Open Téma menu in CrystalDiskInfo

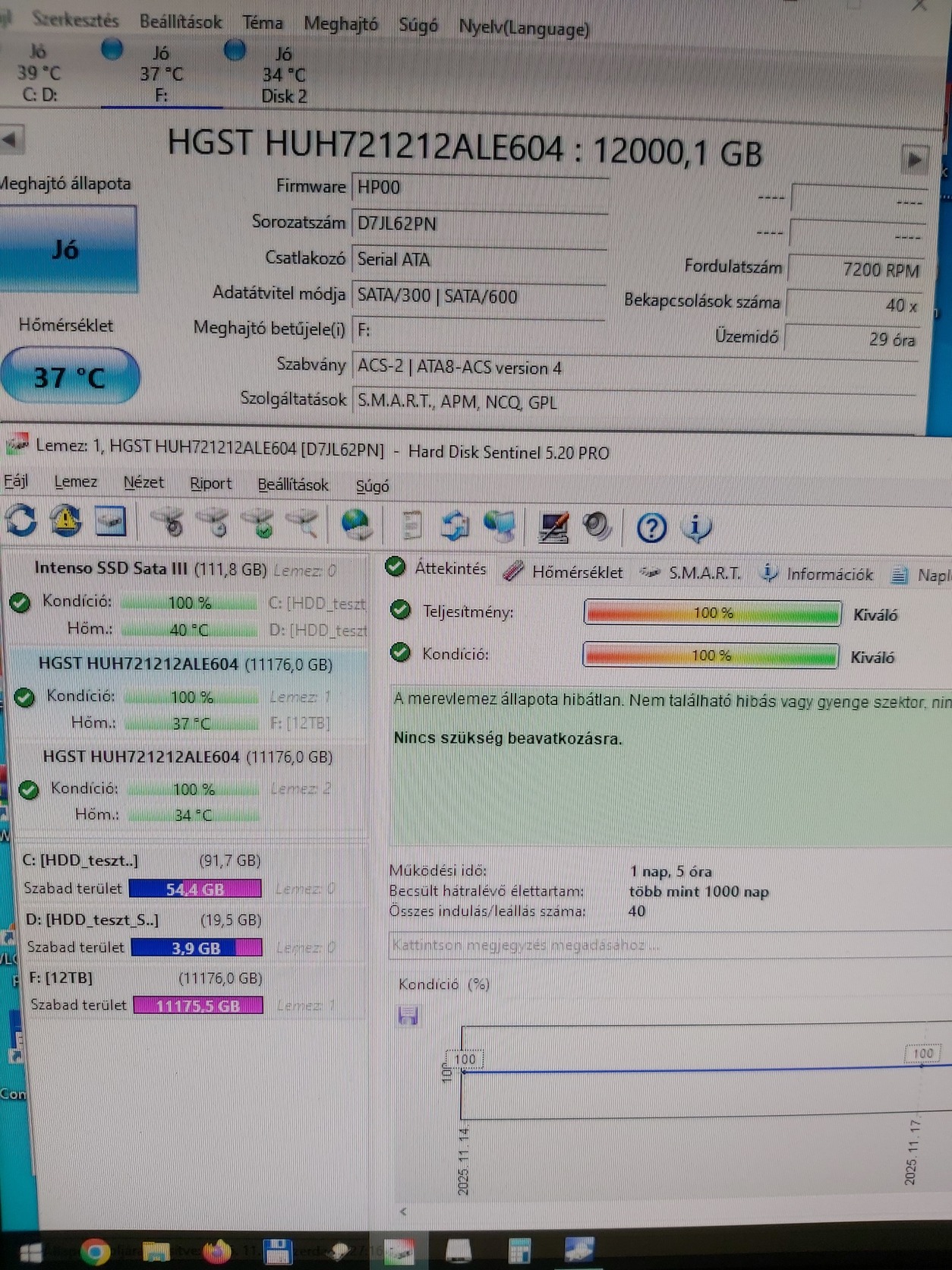pyautogui.click(x=263, y=24)
